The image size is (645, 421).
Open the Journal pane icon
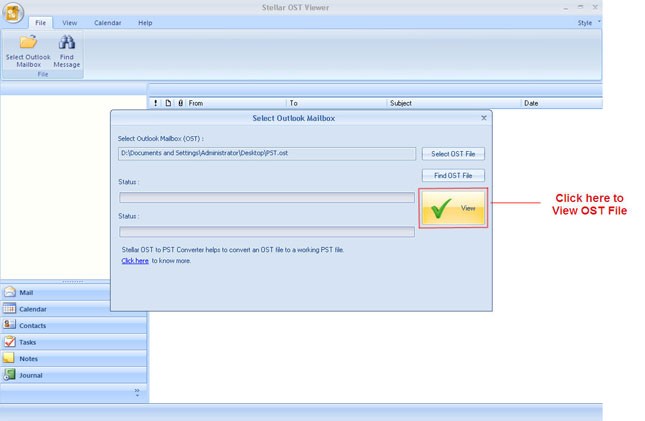click(x=9, y=374)
